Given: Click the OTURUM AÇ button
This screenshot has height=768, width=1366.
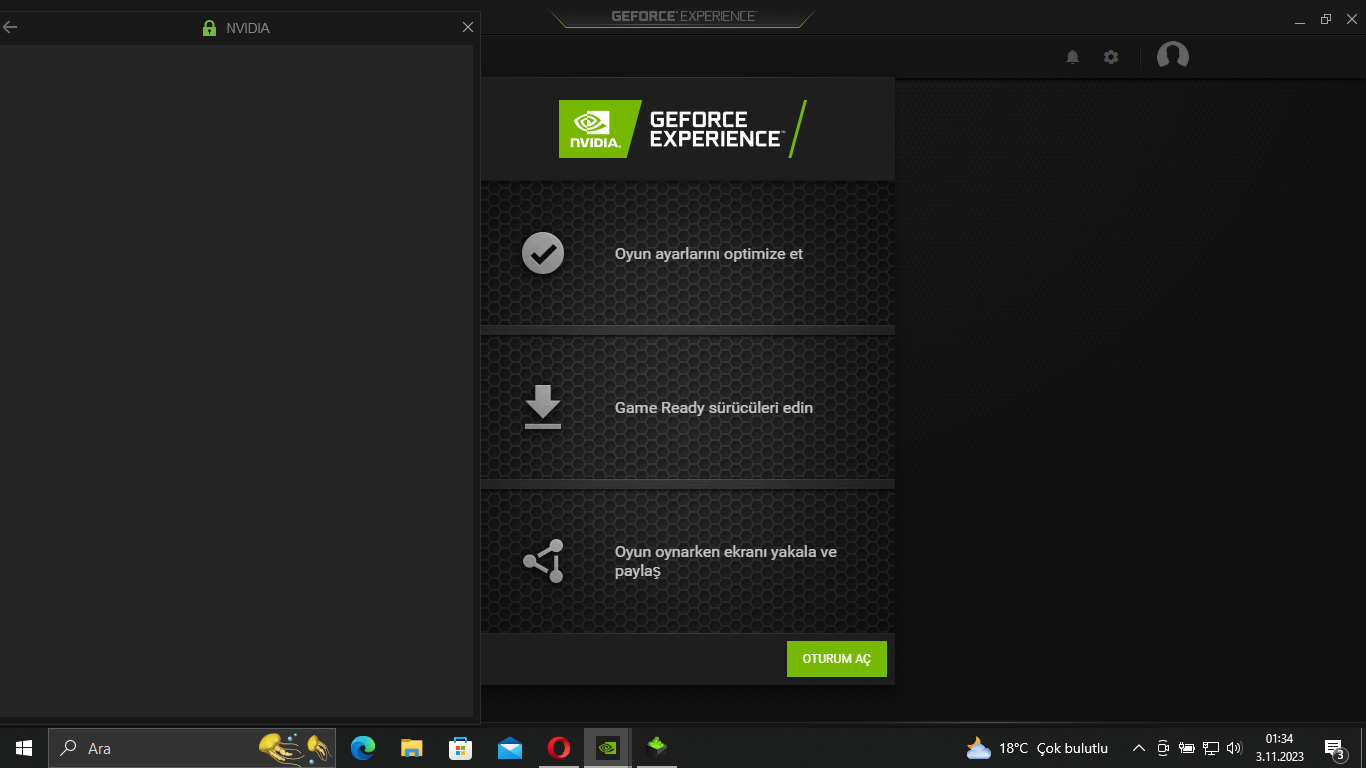Looking at the screenshot, I should coord(837,659).
